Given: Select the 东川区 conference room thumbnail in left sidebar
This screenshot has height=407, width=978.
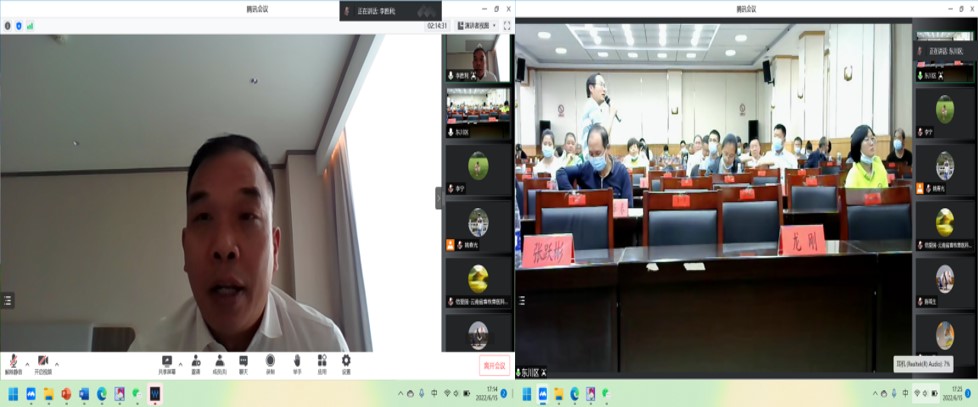Looking at the screenshot, I should pos(478,113).
